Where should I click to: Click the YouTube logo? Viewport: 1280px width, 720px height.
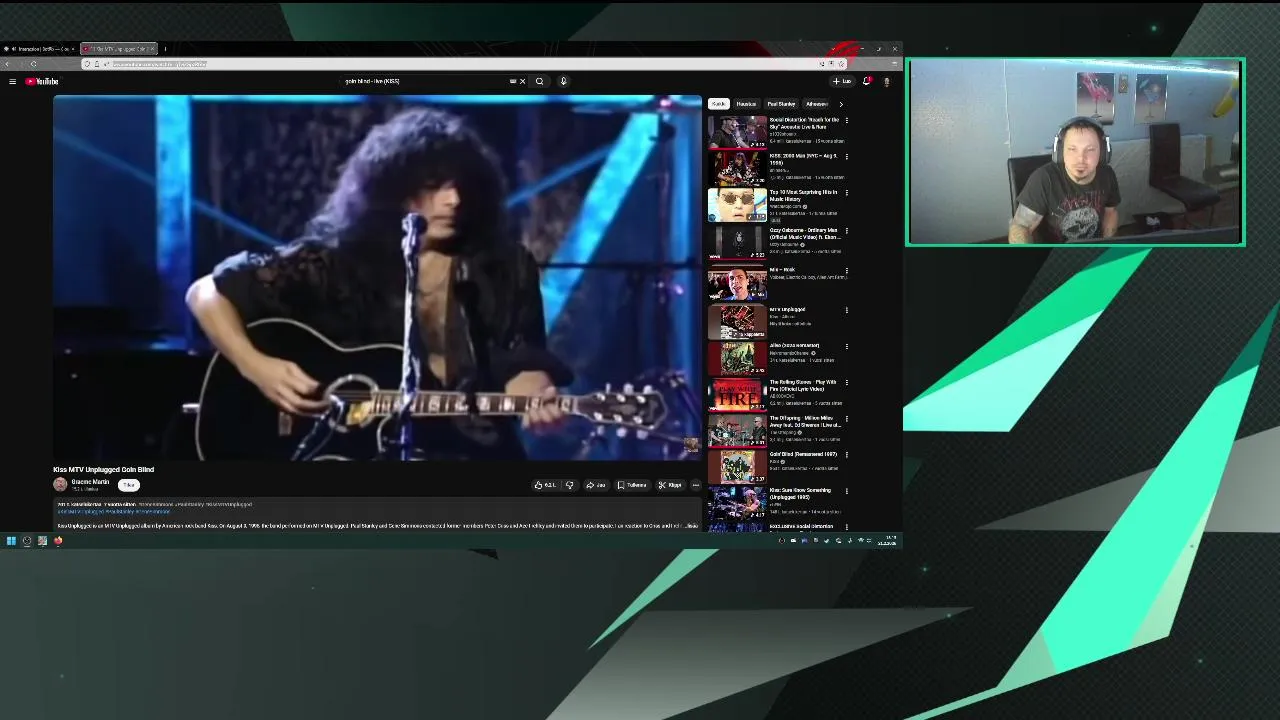(42, 81)
